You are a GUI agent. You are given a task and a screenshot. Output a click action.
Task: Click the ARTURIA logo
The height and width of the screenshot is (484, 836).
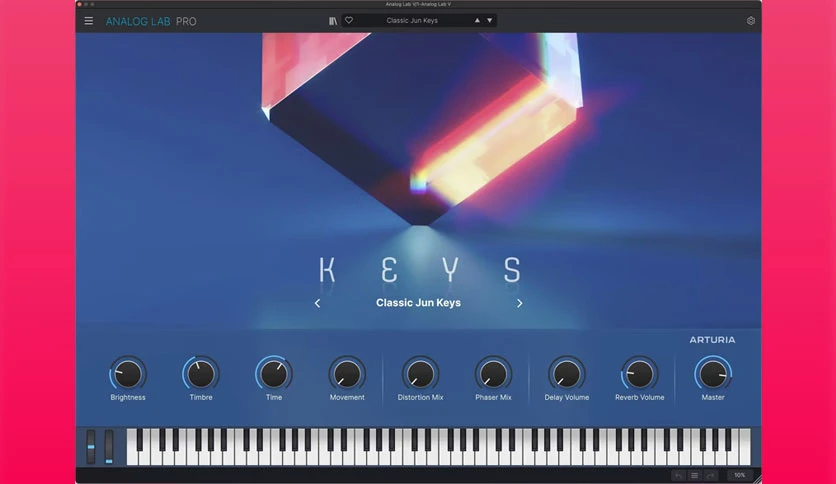click(712, 340)
